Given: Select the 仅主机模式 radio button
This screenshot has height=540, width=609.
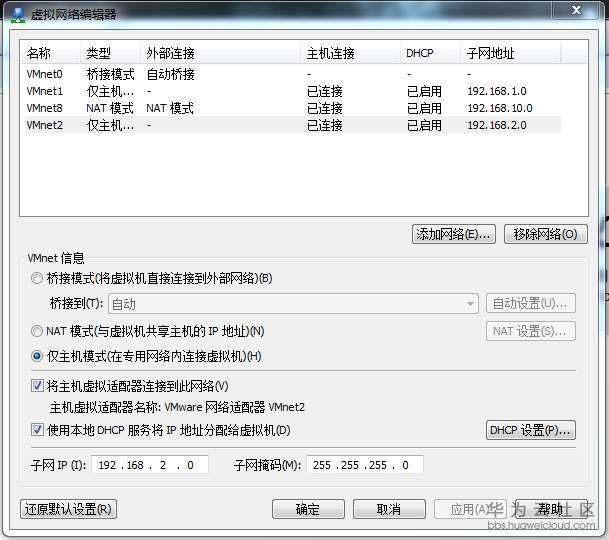Looking at the screenshot, I should [37, 356].
